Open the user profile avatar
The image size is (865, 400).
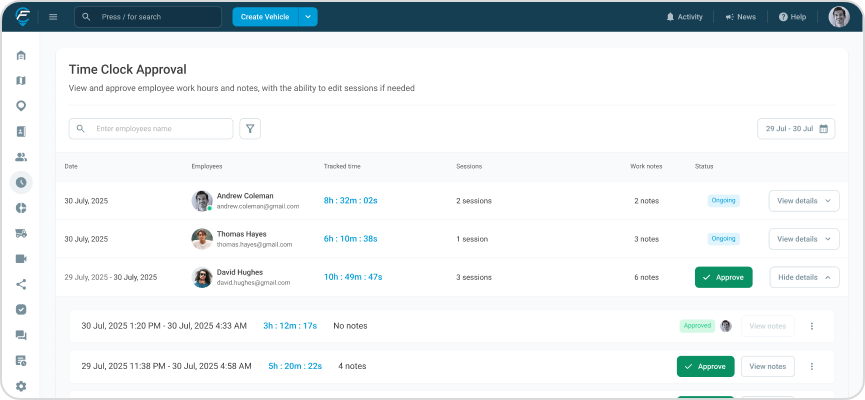[x=839, y=17]
